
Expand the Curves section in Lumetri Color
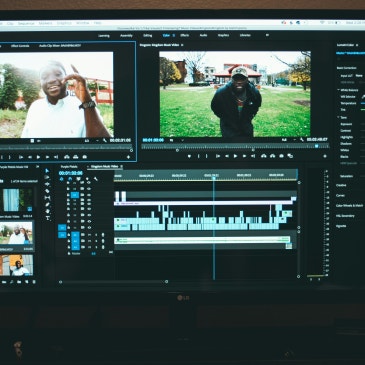pos(341,195)
